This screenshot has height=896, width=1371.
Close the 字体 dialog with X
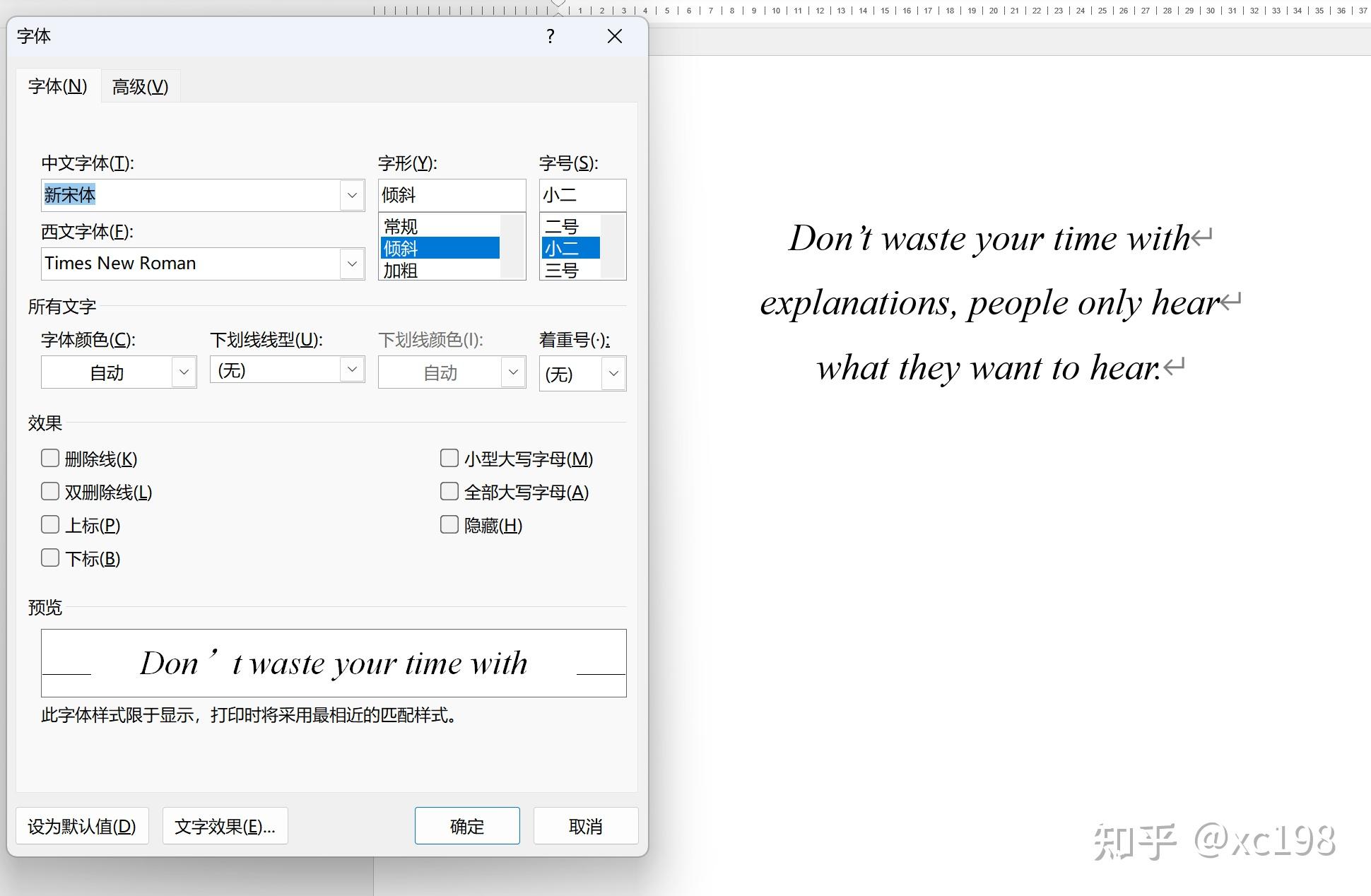pyautogui.click(x=614, y=37)
